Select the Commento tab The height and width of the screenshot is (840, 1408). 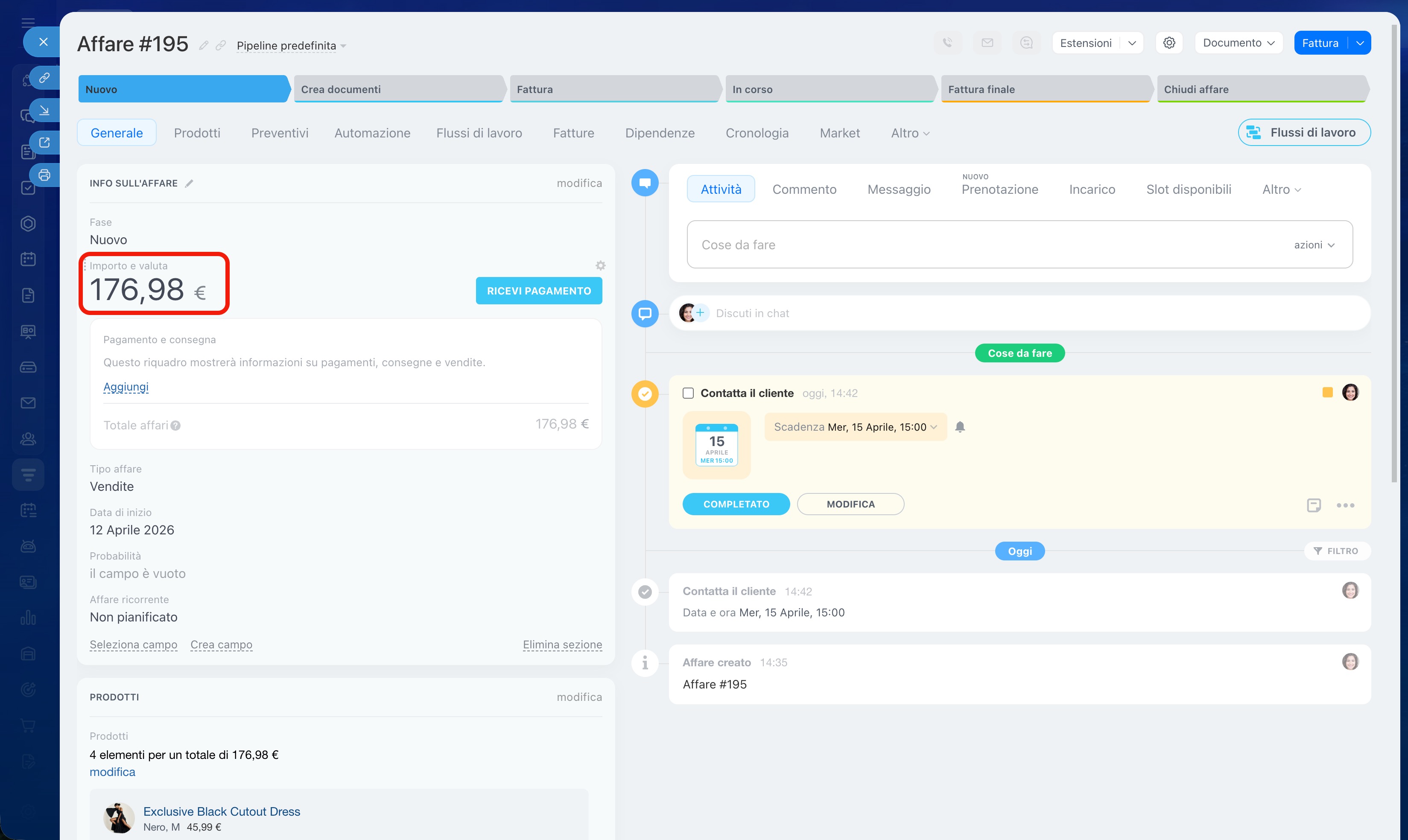coord(804,189)
